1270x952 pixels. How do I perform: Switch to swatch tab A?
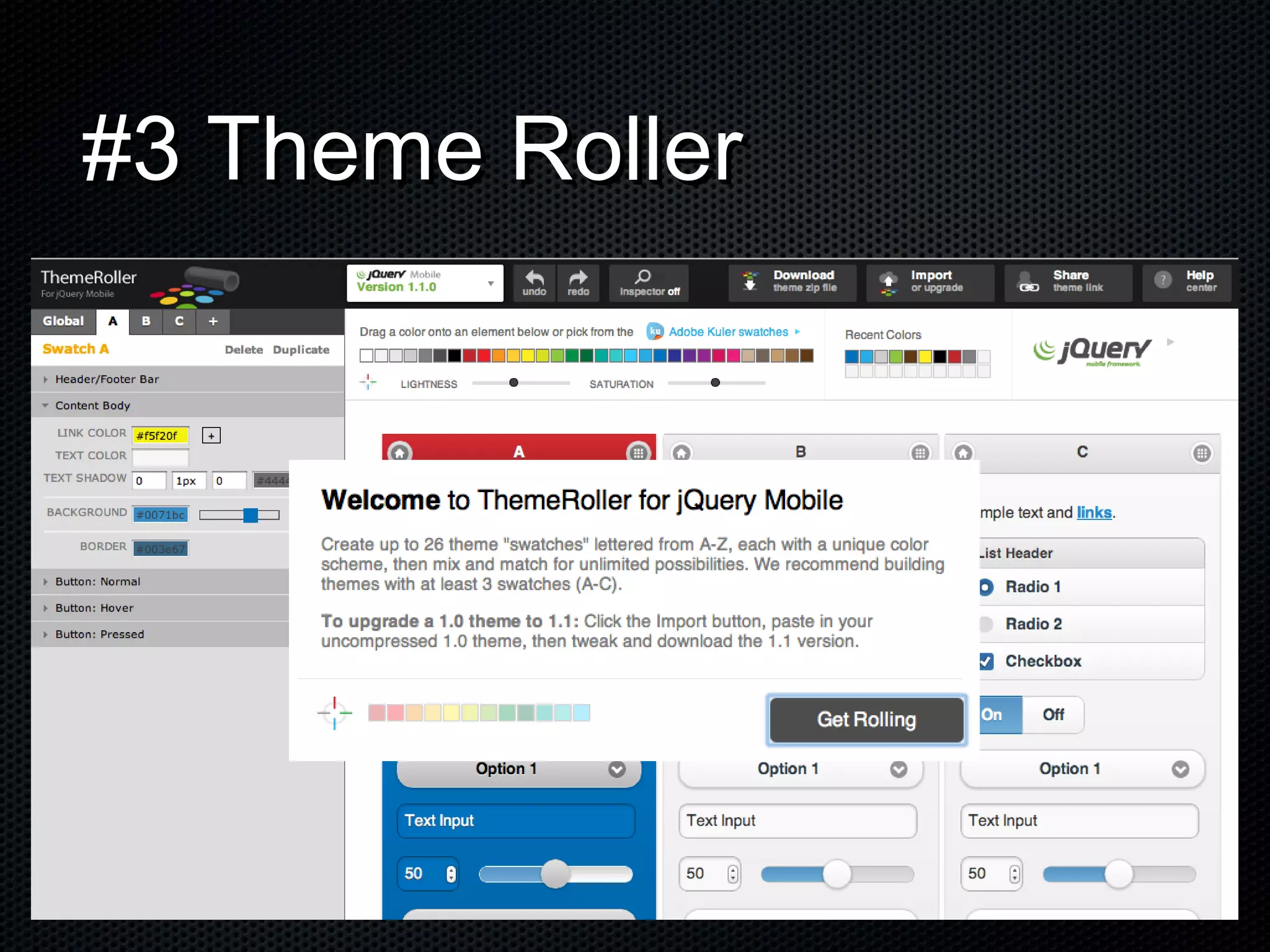point(112,322)
